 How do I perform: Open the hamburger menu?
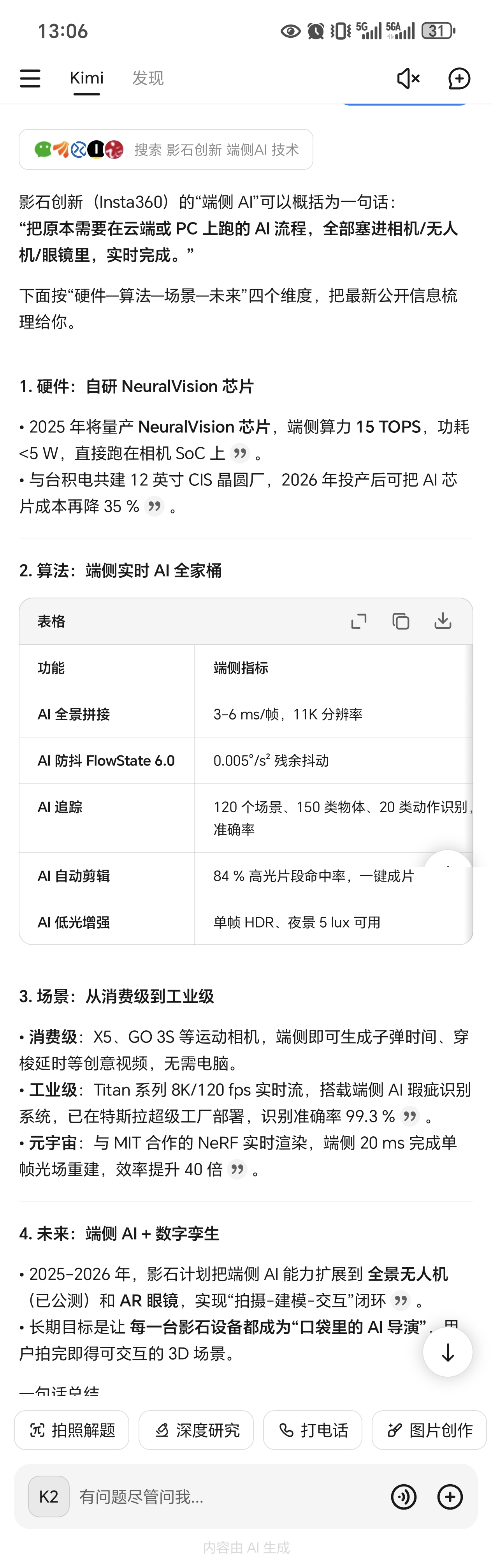30,78
